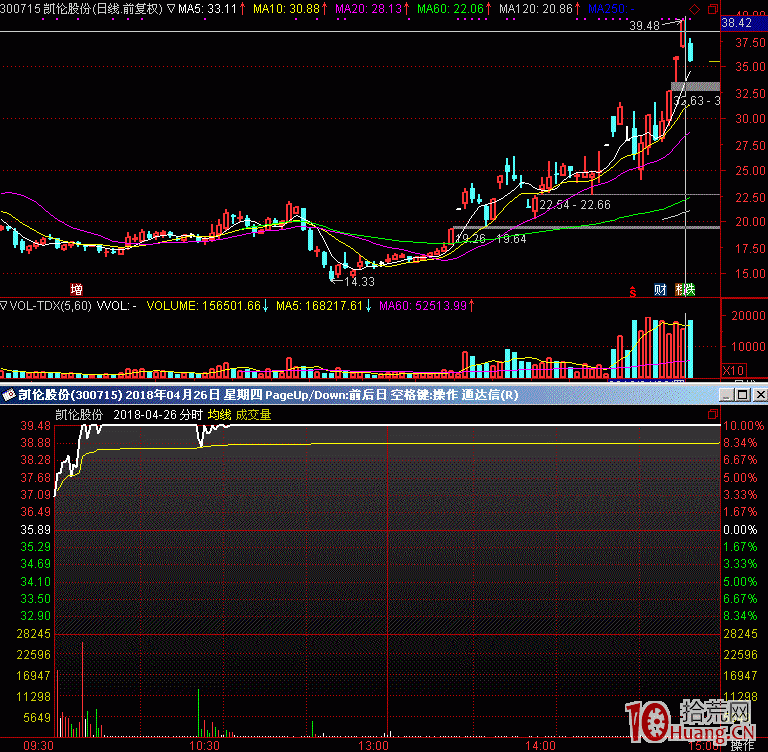Viewport: 768px width, 752px height.
Task: Expand the MA indicator triangle menu
Action: coord(171,9)
